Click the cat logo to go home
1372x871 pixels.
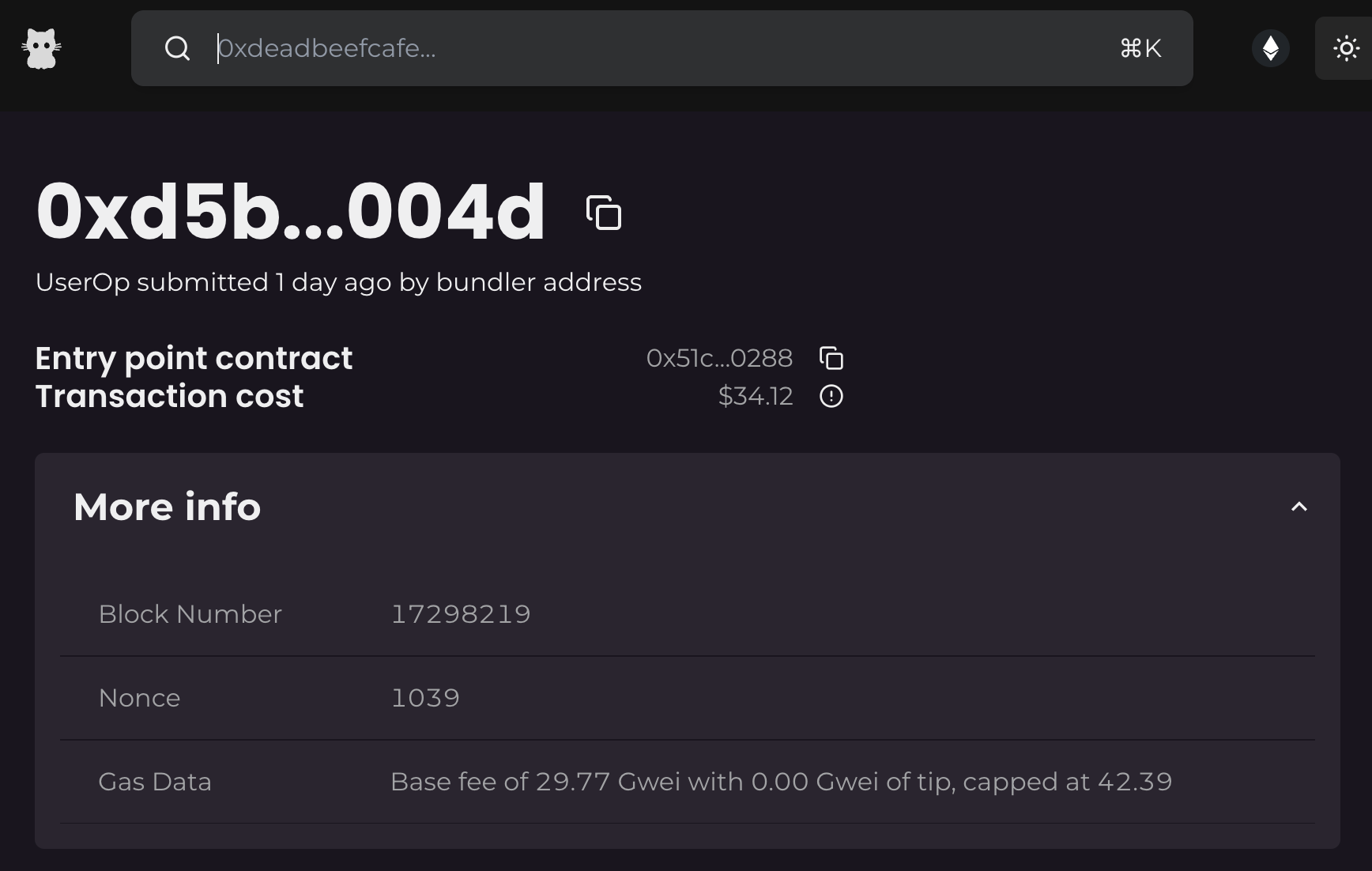[41, 49]
